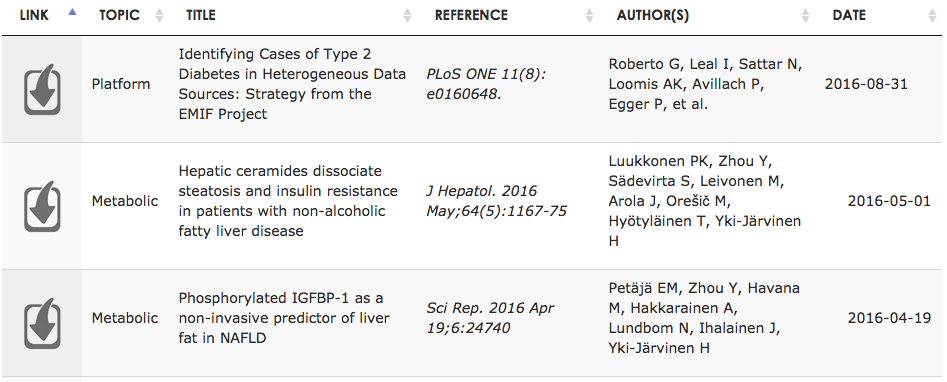Open download link for Type 2 Diabetes paper

pos(42,89)
